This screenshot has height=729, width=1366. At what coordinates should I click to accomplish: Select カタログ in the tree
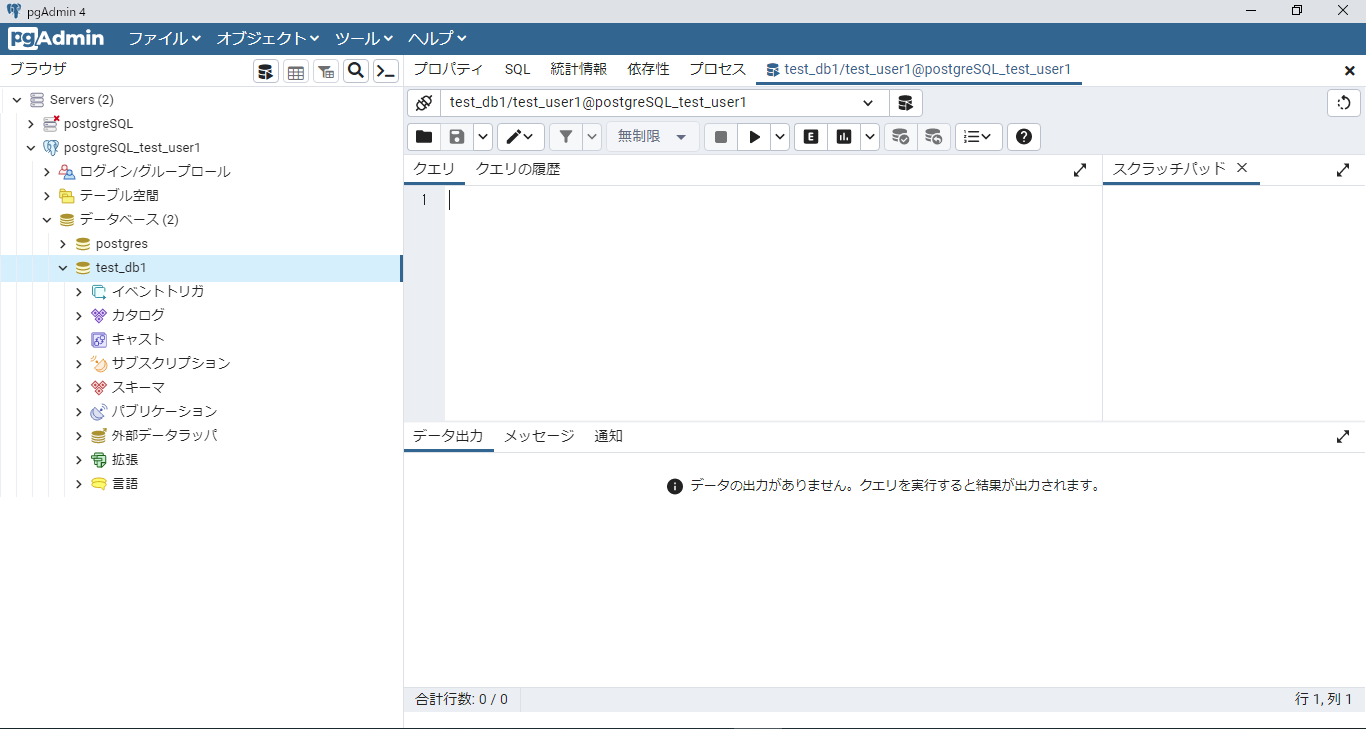(138, 316)
